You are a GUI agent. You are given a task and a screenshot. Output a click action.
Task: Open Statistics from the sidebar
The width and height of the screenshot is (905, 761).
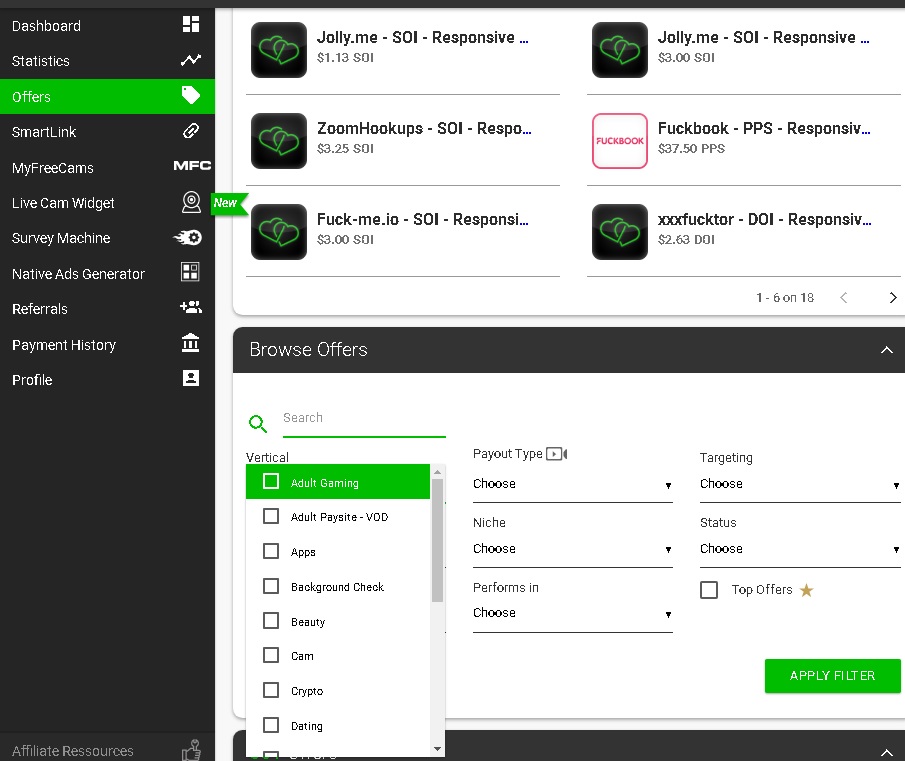pos(107,61)
